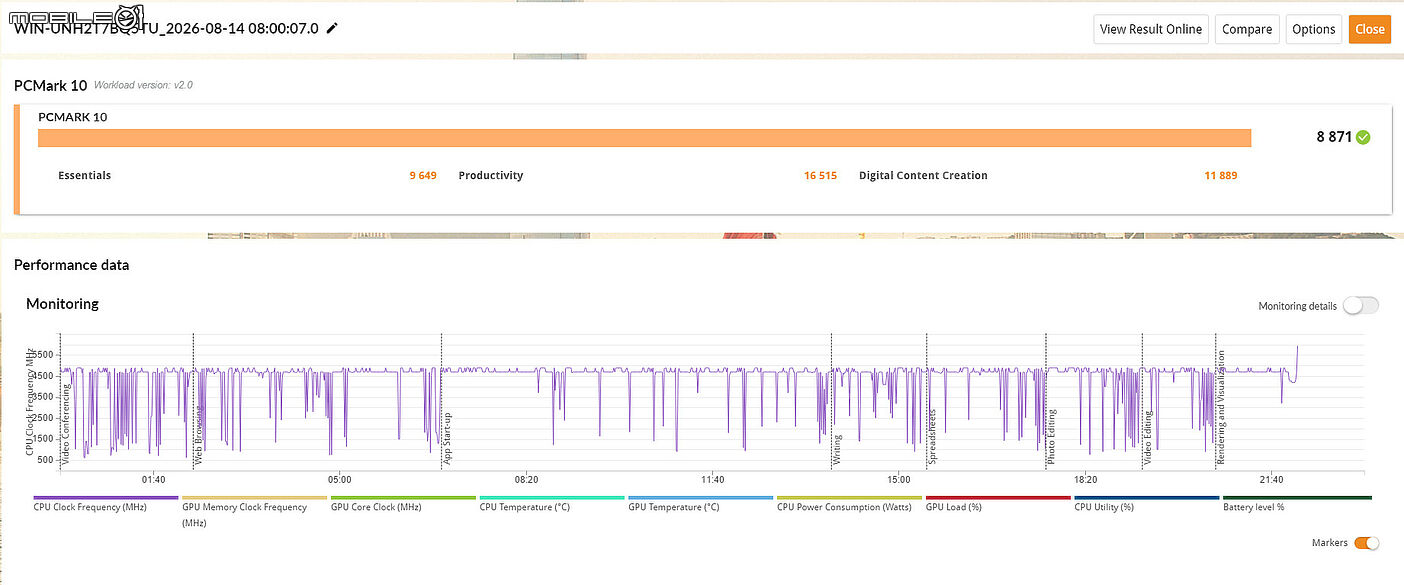
Task: Click the Essentials score 9 649
Action: coord(423,176)
